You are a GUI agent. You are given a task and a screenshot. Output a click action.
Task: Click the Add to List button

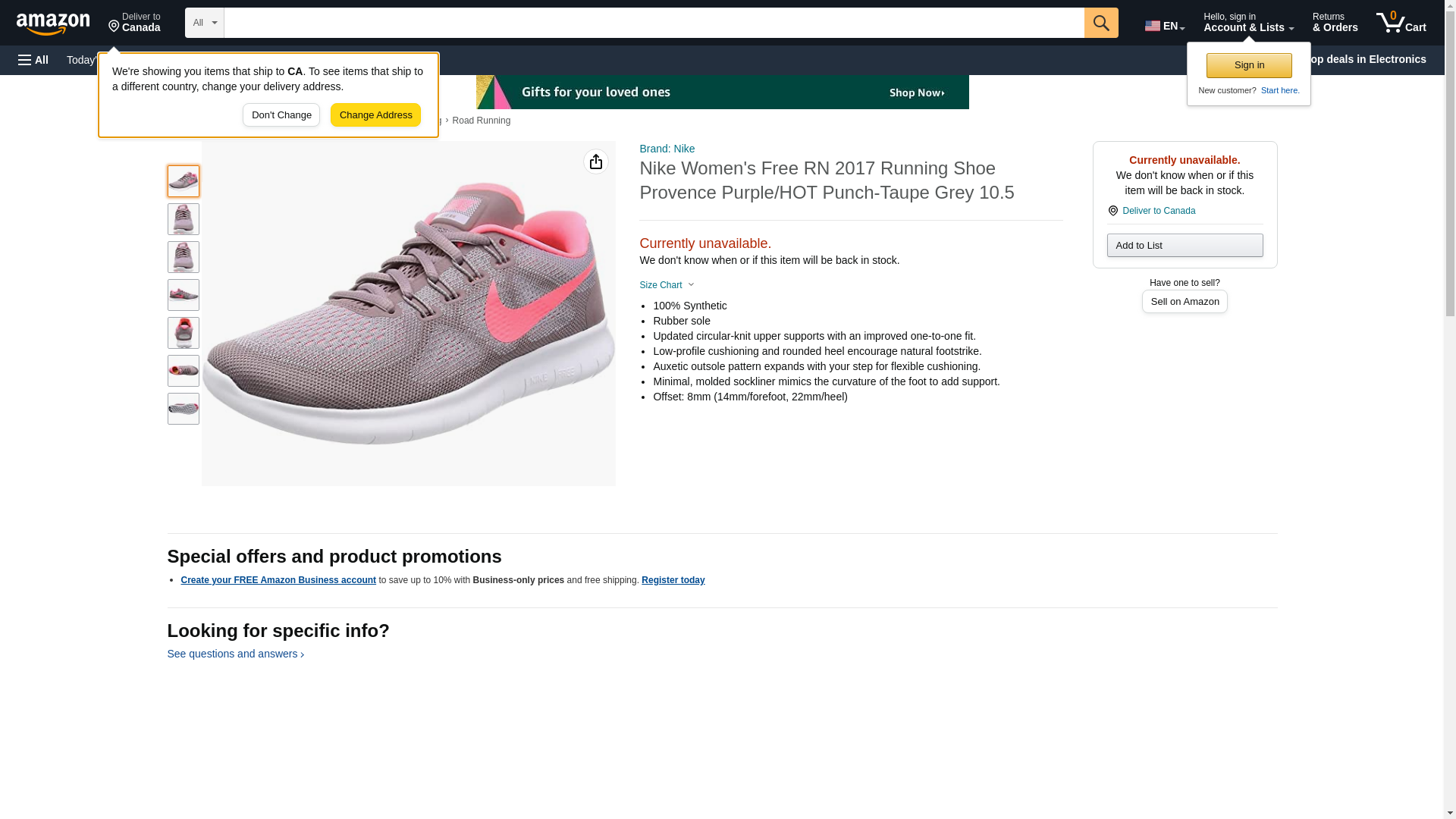pos(1185,245)
